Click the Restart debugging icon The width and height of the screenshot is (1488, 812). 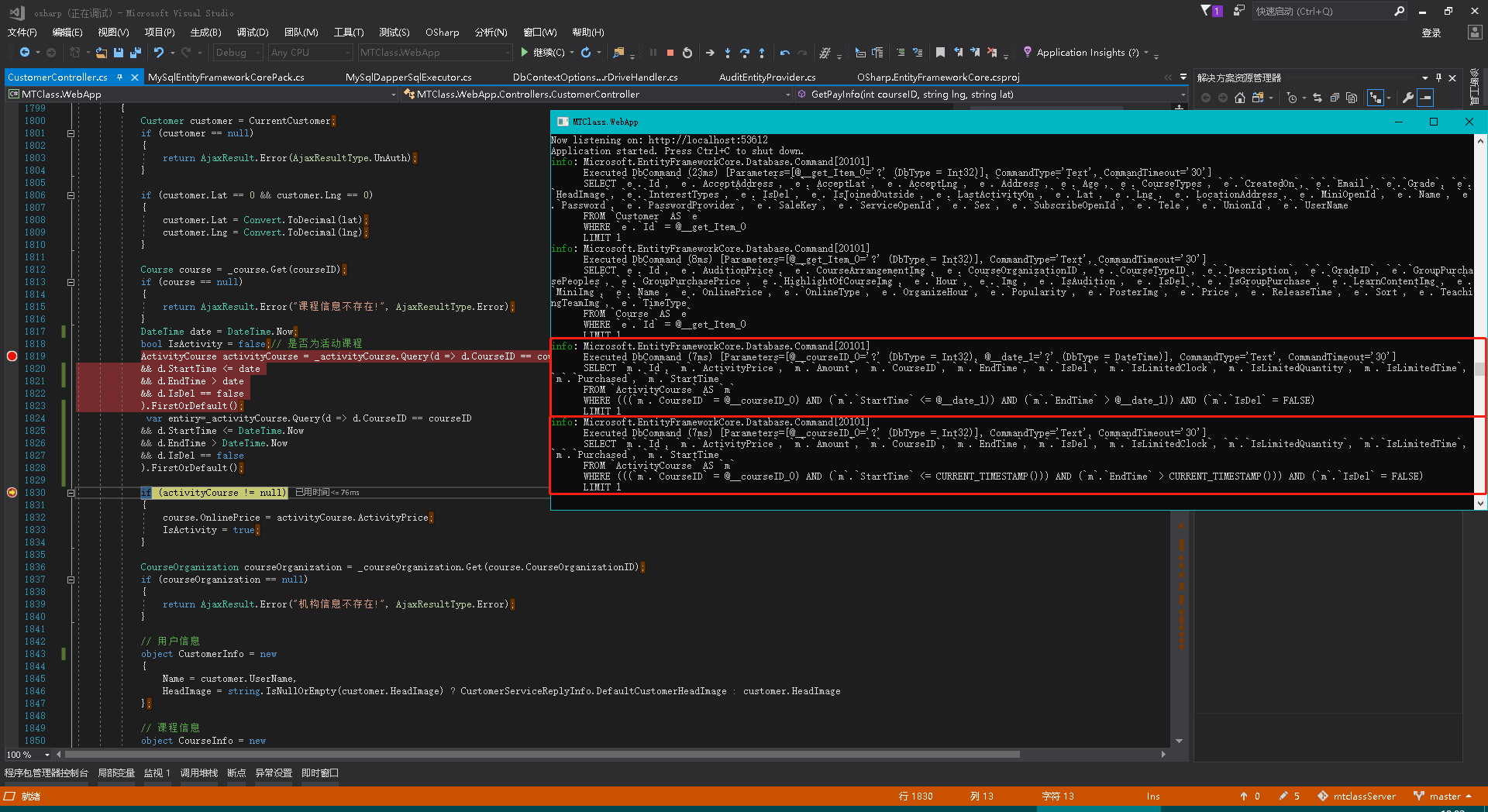tap(687, 52)
